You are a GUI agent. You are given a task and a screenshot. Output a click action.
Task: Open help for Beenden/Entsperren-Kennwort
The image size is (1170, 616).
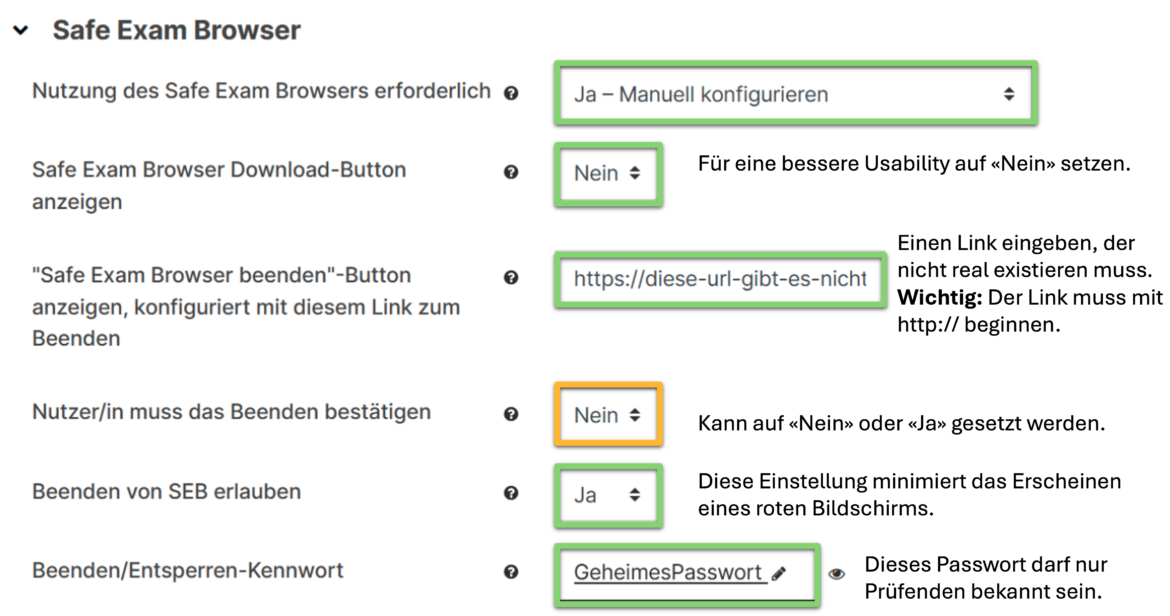click(x=511, y=572)
